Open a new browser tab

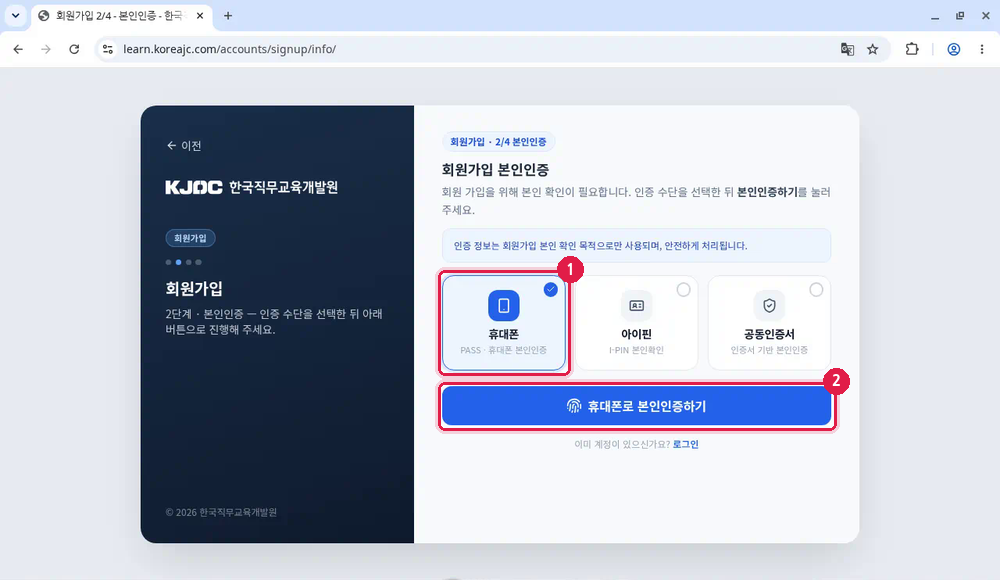tap(228, 16)
